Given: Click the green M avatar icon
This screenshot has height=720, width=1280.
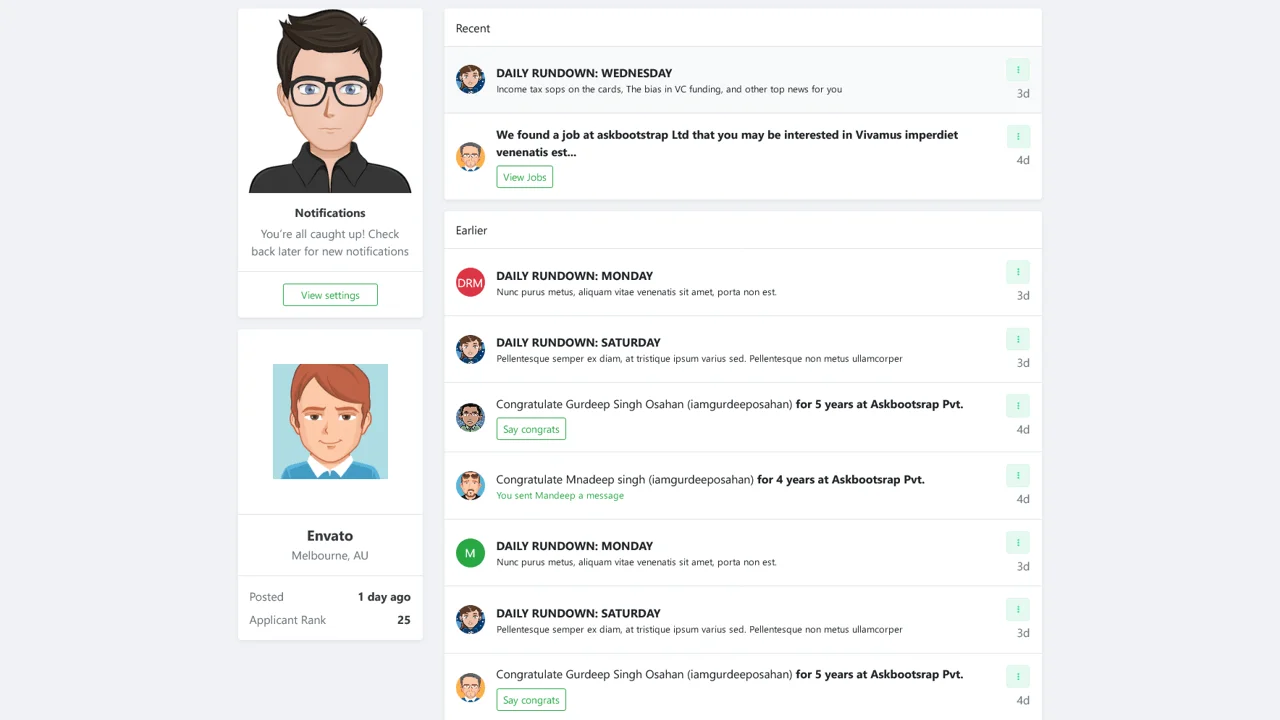Looking at the screenshot, I should click(x=470, y=553).
